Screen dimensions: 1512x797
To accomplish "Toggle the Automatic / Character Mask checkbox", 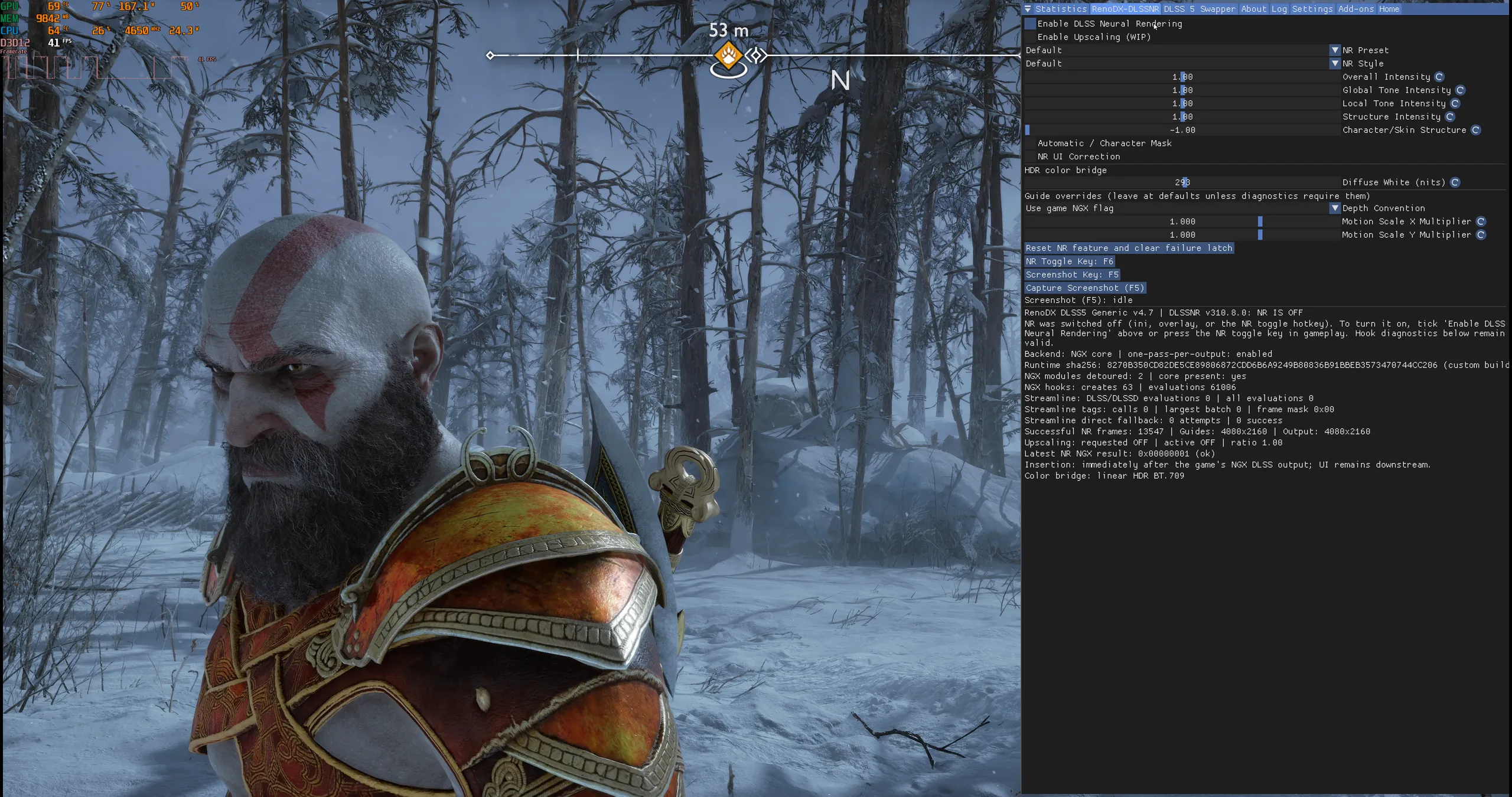I will 1030,143.
